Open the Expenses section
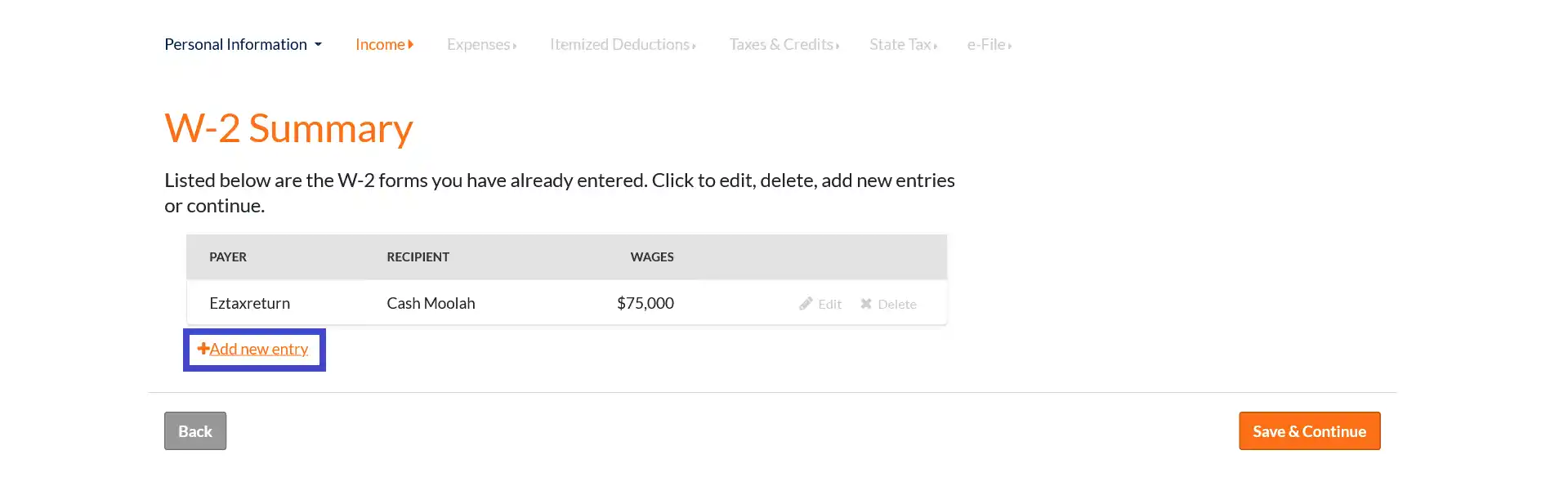 [x=481, y=45]
